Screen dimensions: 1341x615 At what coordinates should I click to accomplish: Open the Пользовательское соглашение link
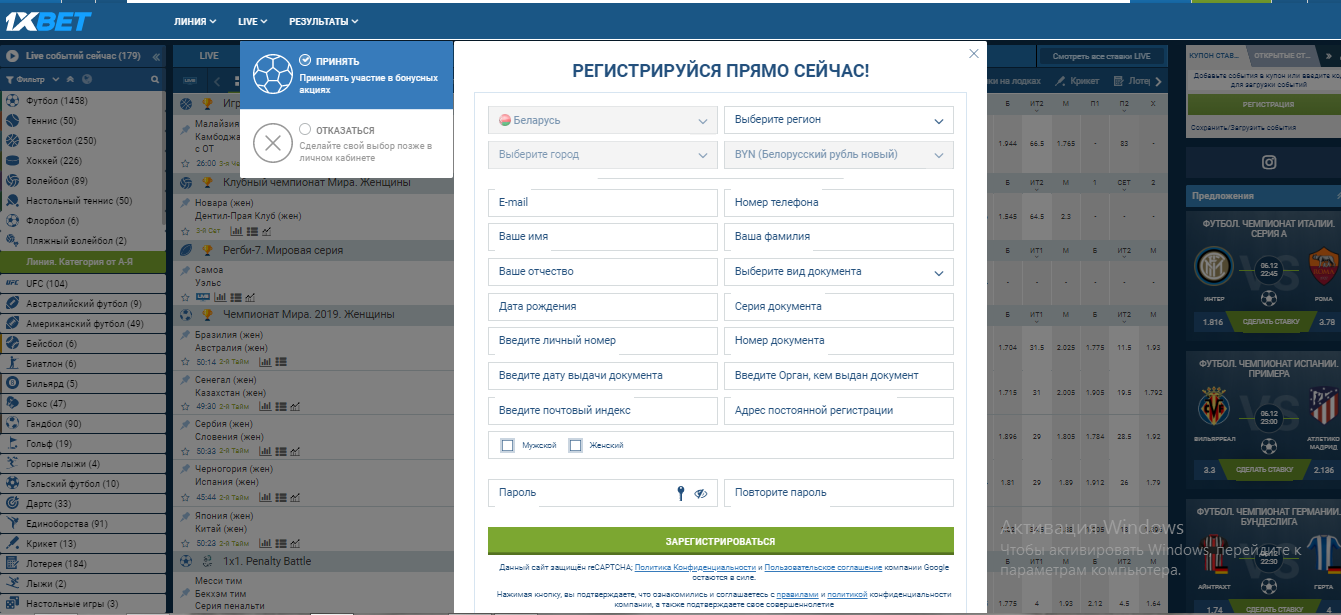(x=824, y=567)
